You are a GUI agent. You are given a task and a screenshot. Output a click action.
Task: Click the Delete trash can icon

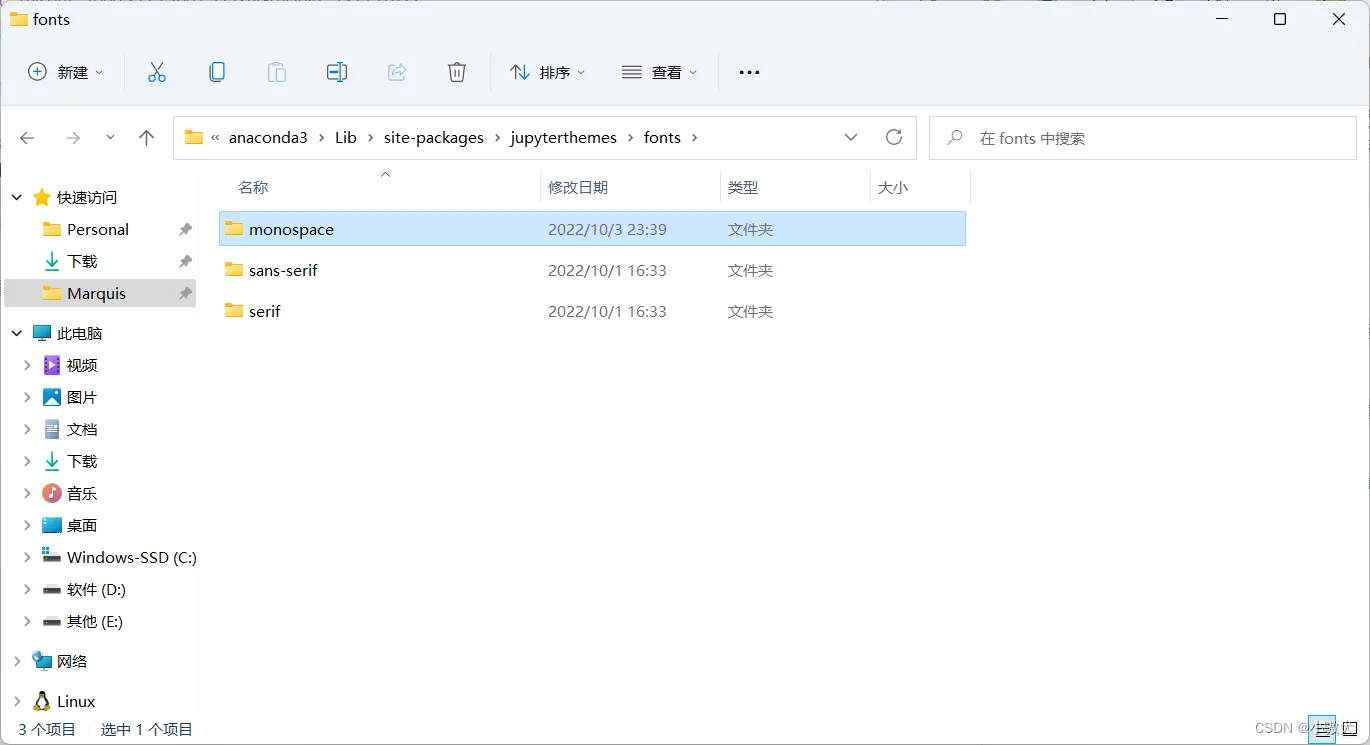tap(457, 72)
